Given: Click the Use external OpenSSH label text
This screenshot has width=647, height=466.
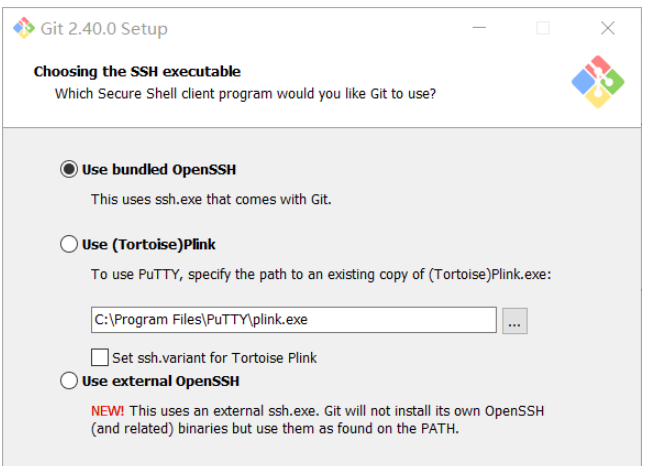Looking at the screenshot, I should (160, 381).
